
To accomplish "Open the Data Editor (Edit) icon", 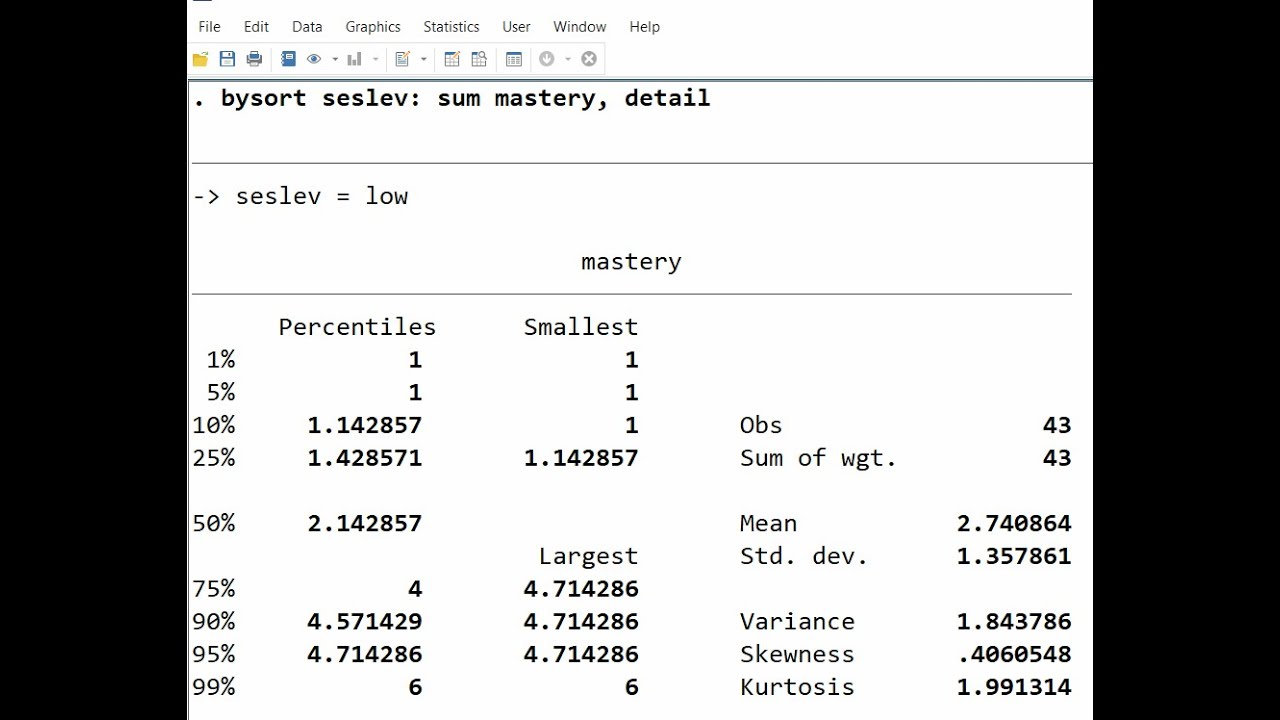I will point(452,59).
